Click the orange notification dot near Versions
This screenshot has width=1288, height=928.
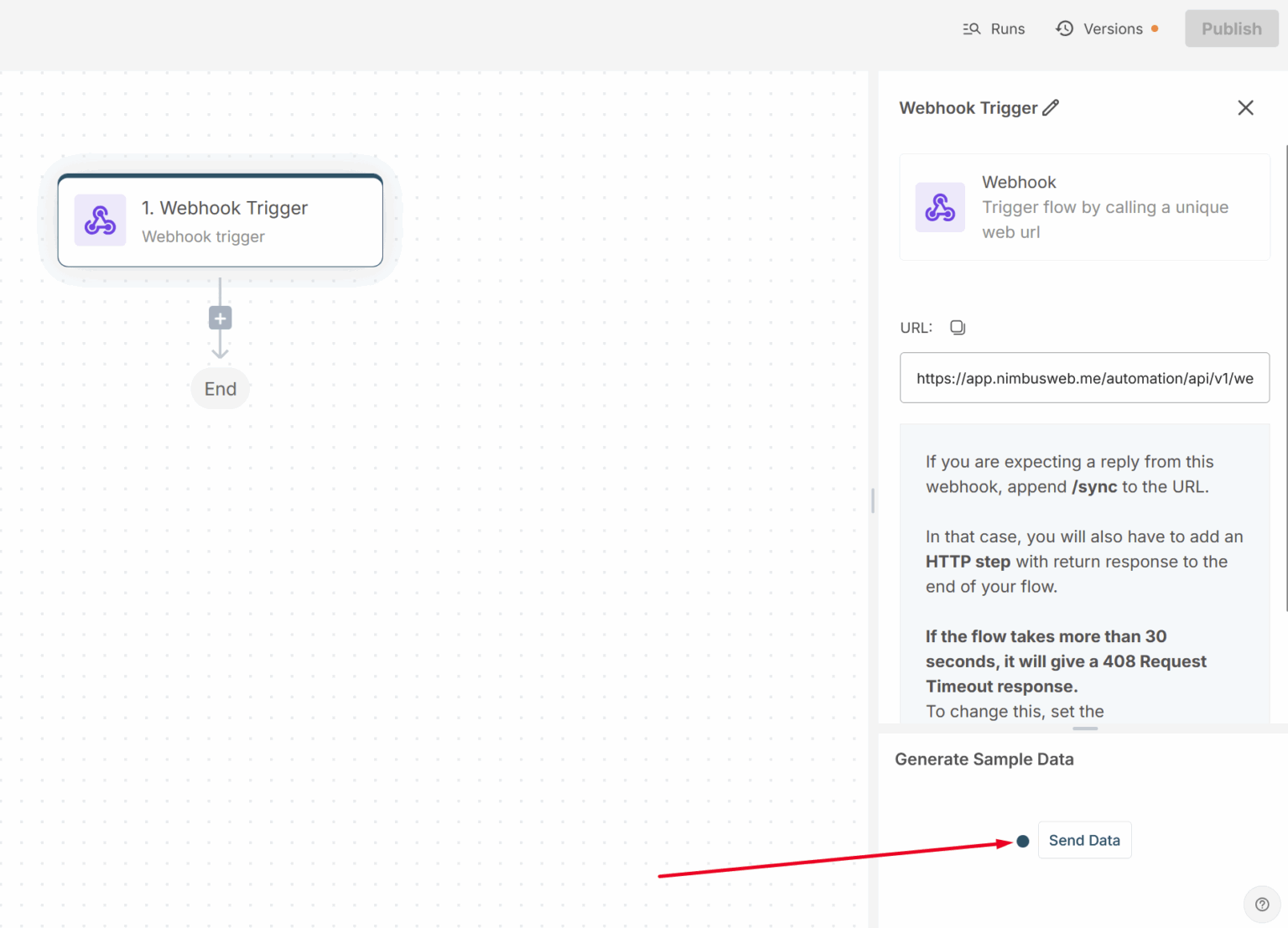click(x=1155, y=28)
